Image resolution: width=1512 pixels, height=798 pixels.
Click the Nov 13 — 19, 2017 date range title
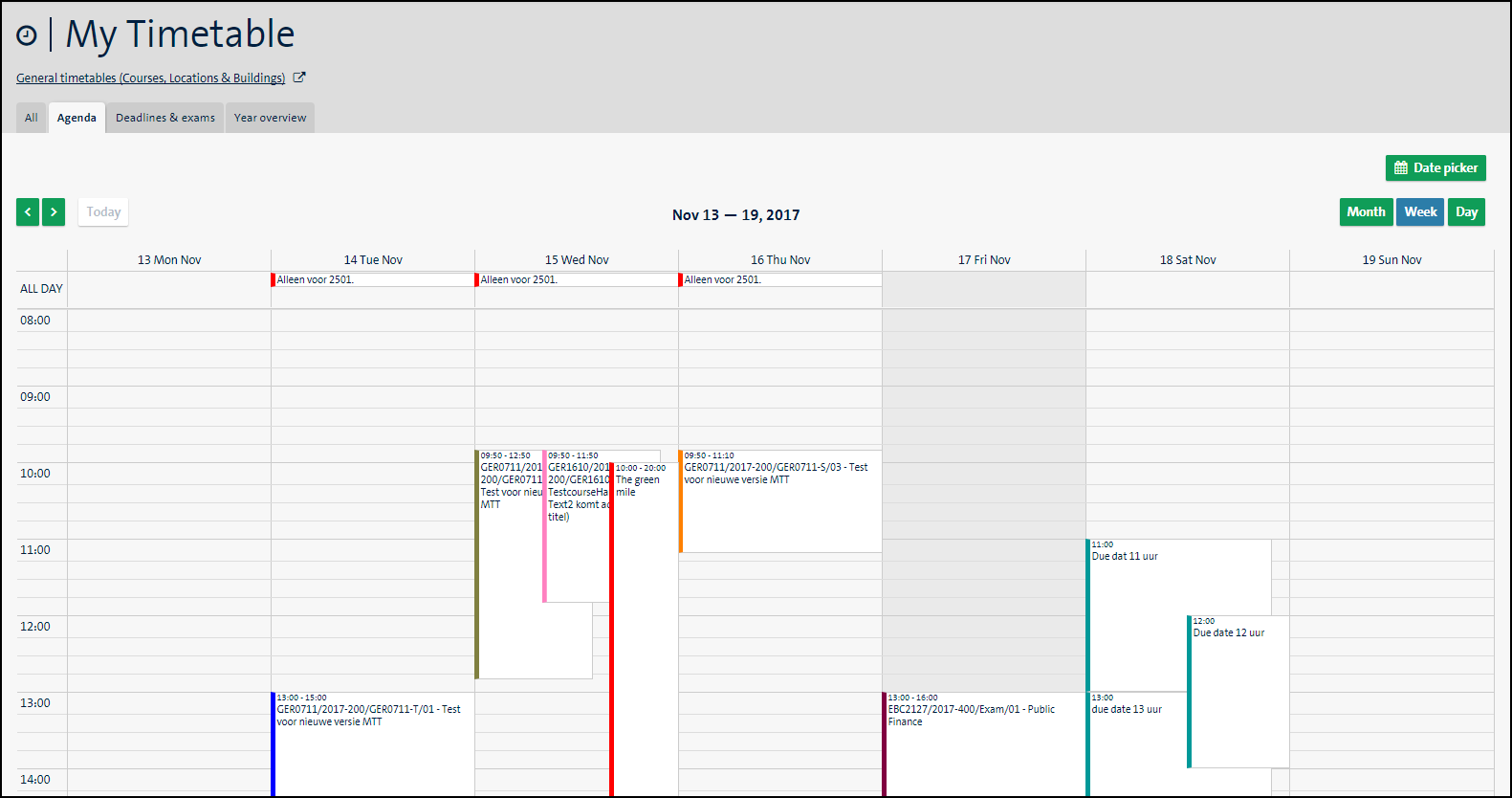pos(735,215)
